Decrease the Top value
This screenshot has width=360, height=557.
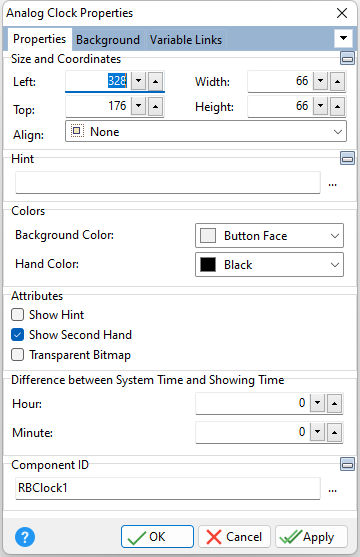coord(139,106)
